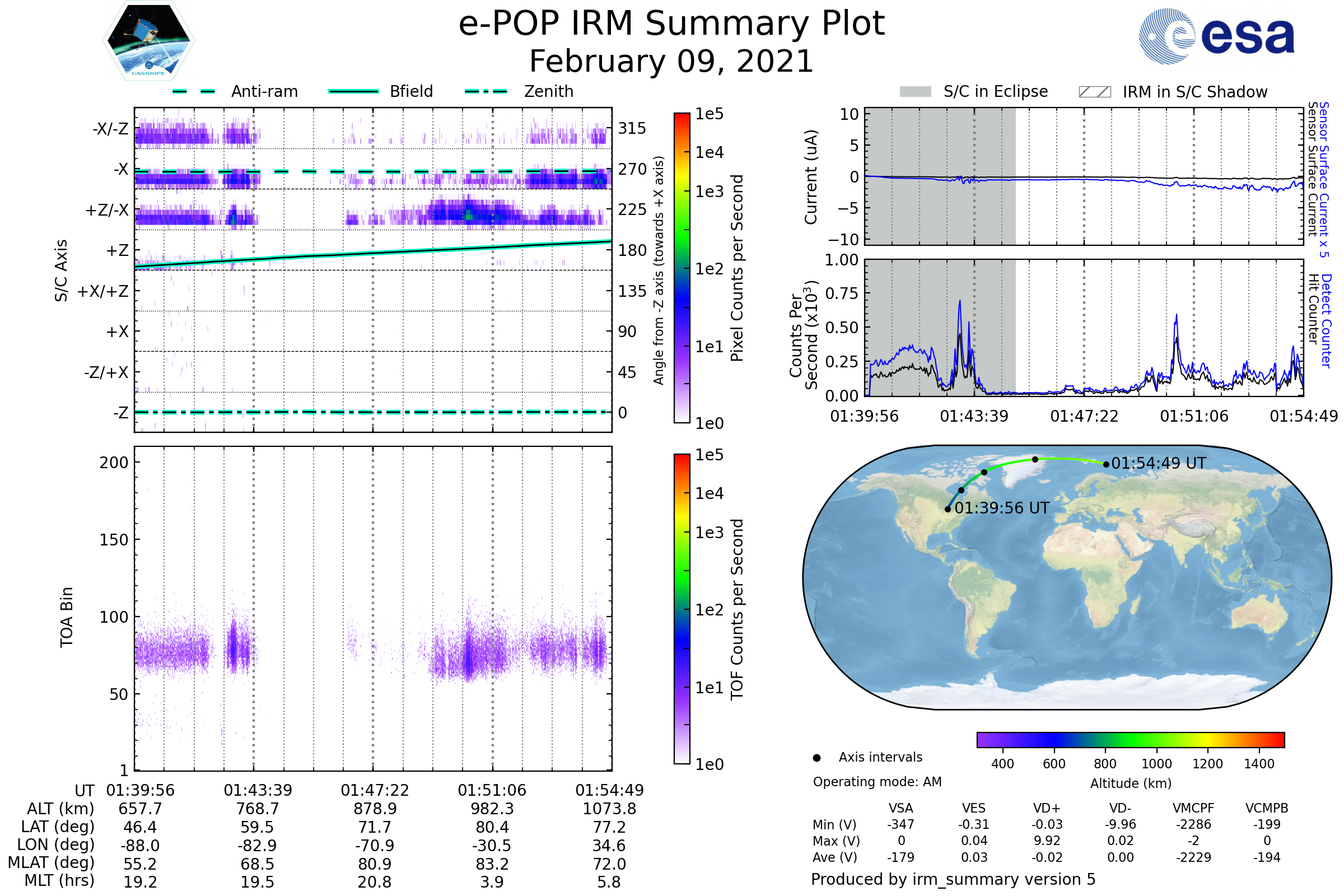The height and width of the screenshot is (896, 1344).
Task: Click the Zenith dash-dot legend line
Action: [x=486, y=91]
